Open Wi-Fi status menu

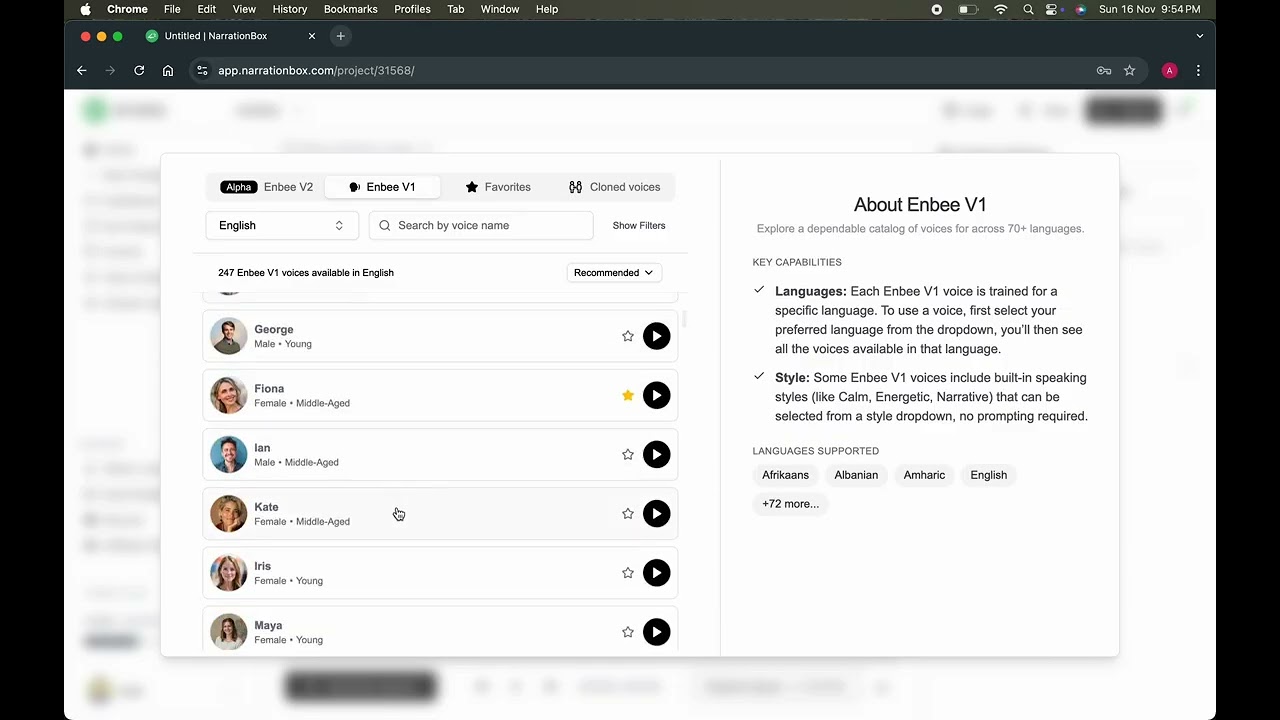click(1000, 9)
